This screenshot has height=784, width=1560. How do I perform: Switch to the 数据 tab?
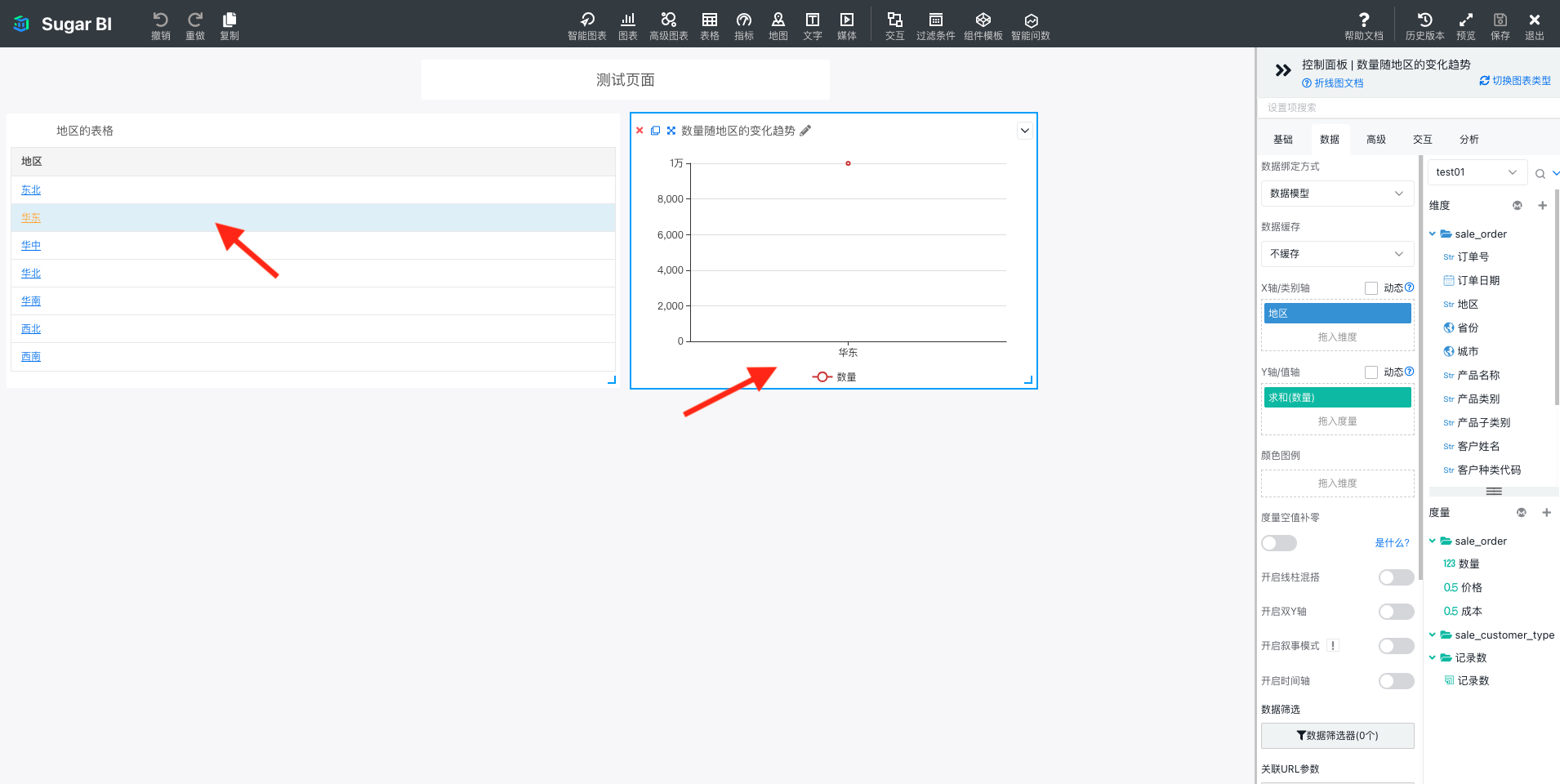click(x=1330, y=140)
